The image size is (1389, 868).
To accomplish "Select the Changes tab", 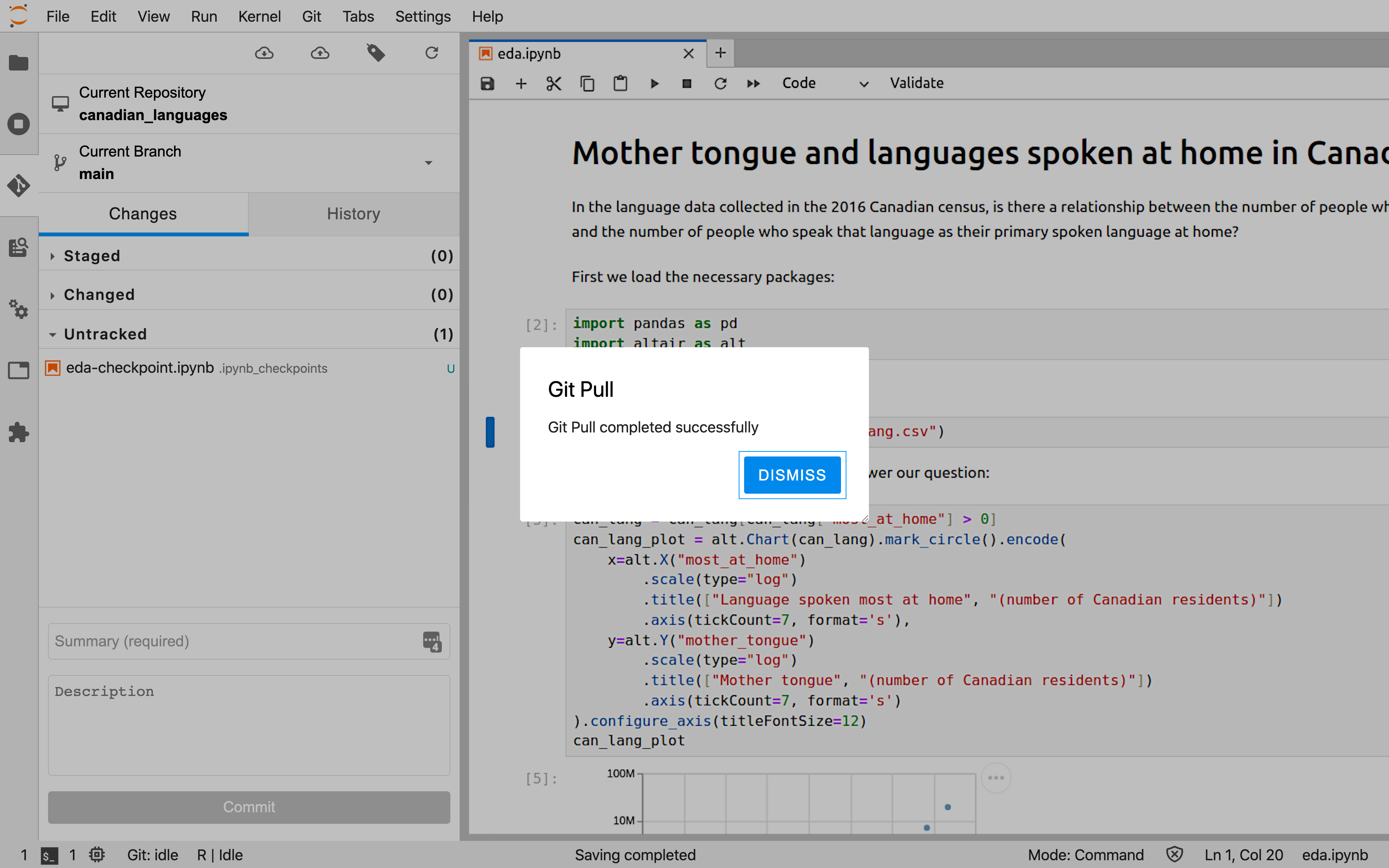I will pos(143,214).
